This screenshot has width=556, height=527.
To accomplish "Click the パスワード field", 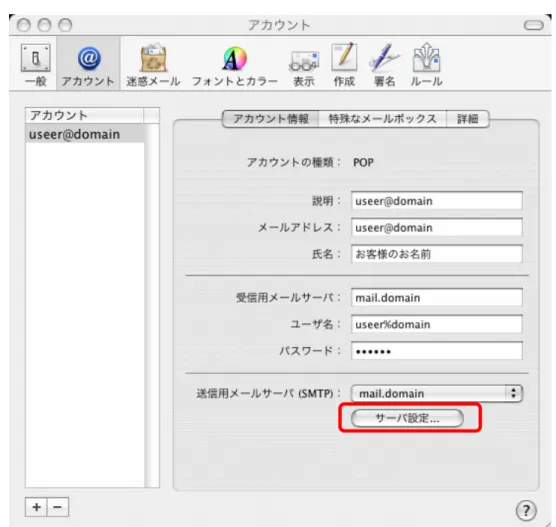I will (x=437, y=351).
